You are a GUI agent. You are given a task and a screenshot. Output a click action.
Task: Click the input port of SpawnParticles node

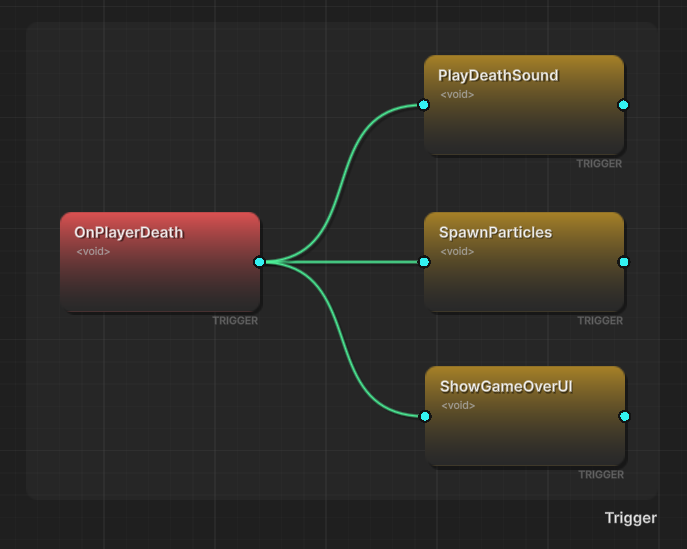click(x=424, y=262)
